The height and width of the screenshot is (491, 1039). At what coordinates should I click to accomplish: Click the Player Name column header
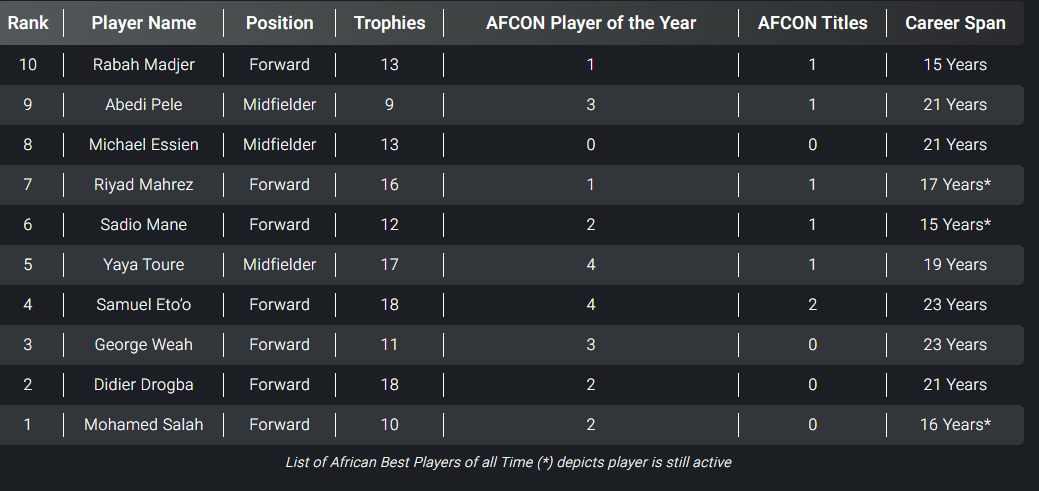coord(143,23)
